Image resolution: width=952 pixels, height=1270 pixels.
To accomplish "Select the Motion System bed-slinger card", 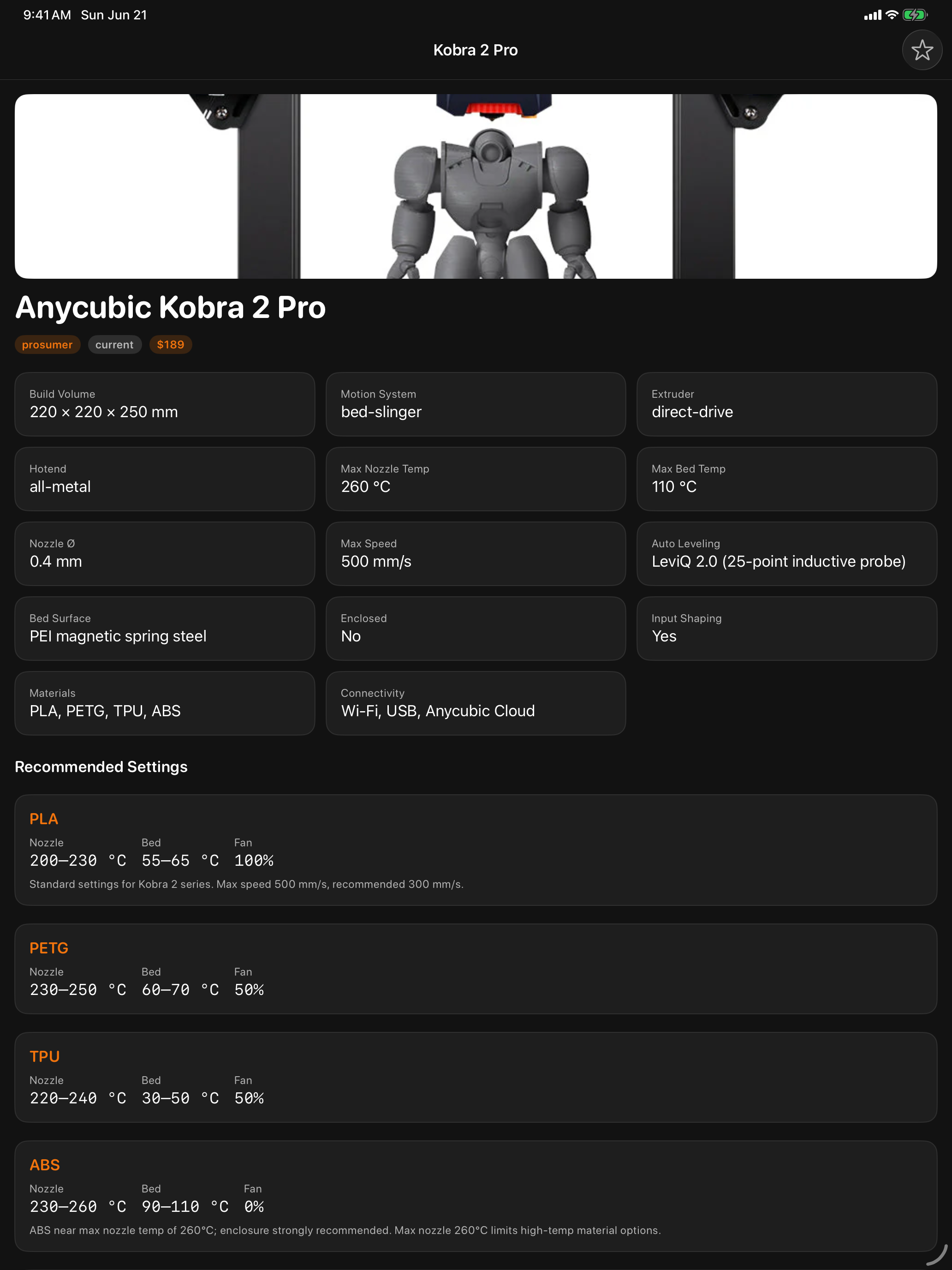I will (x=476, y=404).
